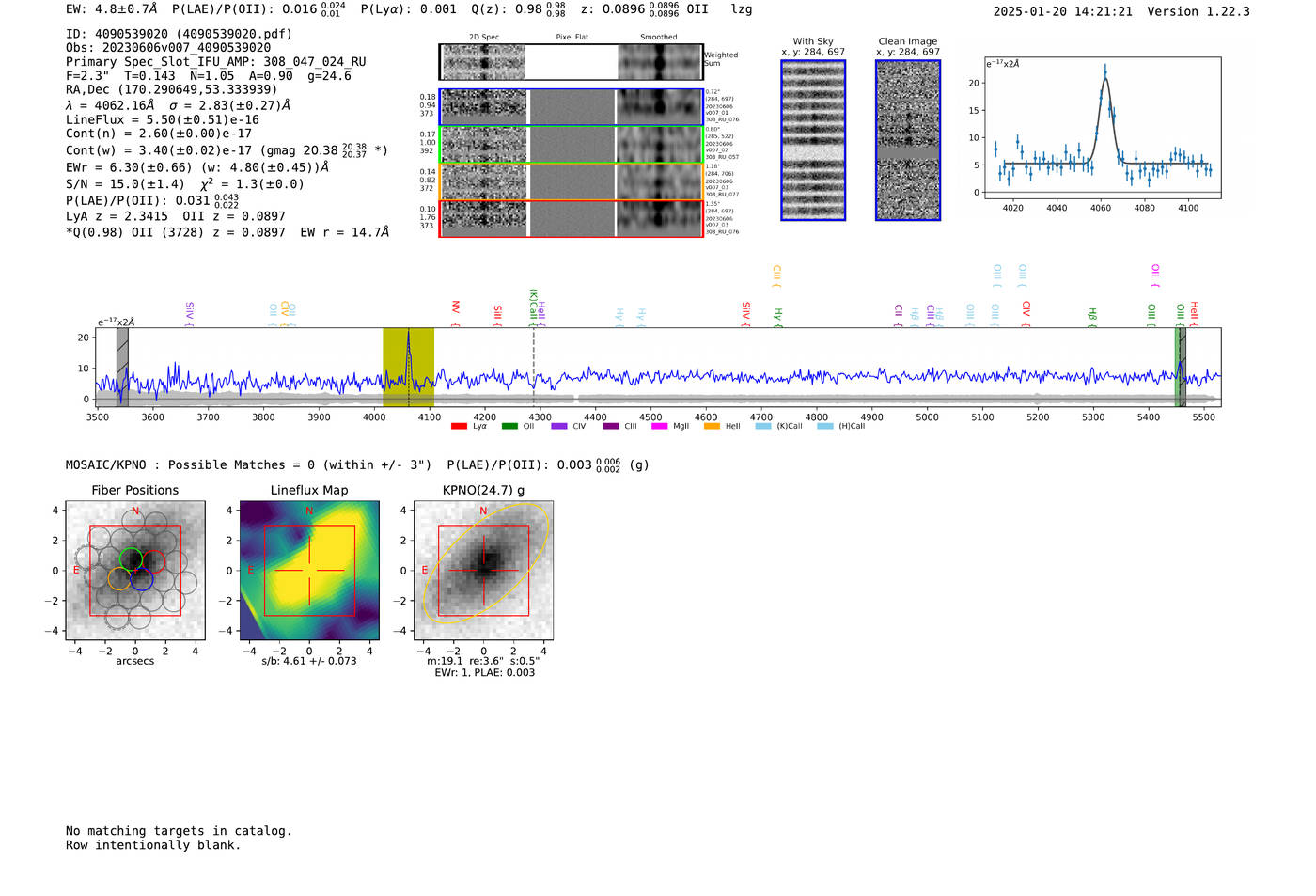The image size is (1316, 896).
Task: Click the Cont(w) = 3.40(±0.02)e-17 line
Action: [x=227, y=150]
